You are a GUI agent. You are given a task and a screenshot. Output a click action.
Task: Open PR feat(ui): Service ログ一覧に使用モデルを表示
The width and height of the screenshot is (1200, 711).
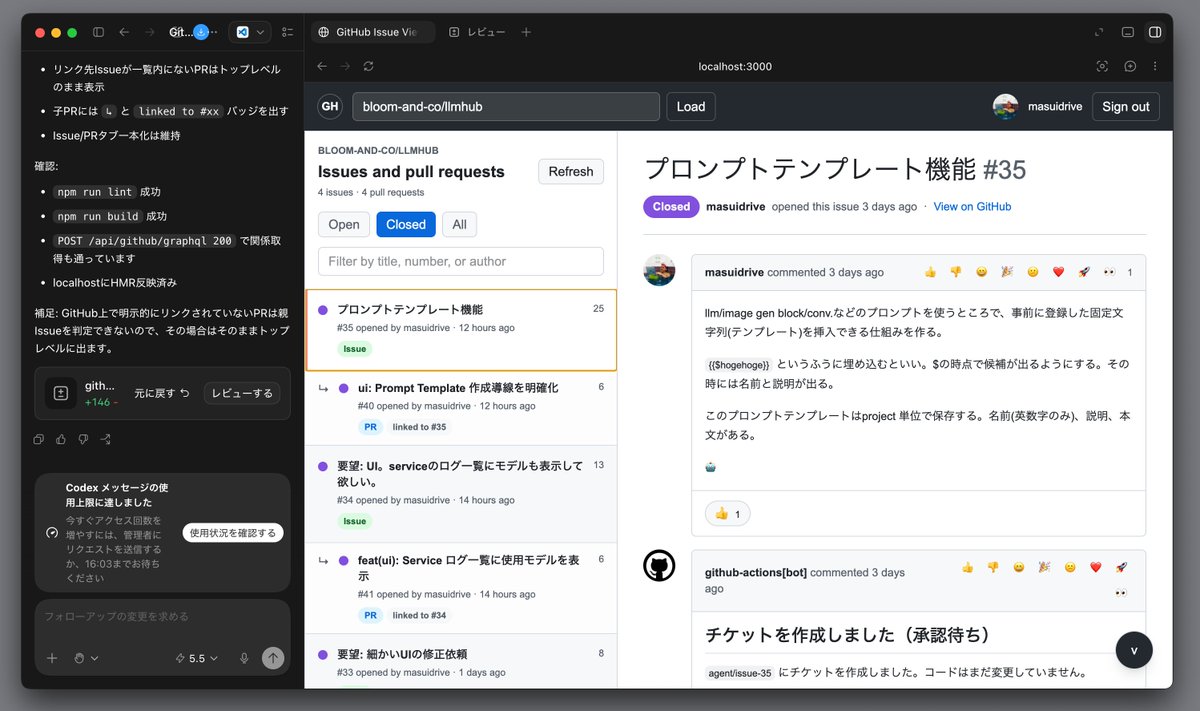pos(461,588)
